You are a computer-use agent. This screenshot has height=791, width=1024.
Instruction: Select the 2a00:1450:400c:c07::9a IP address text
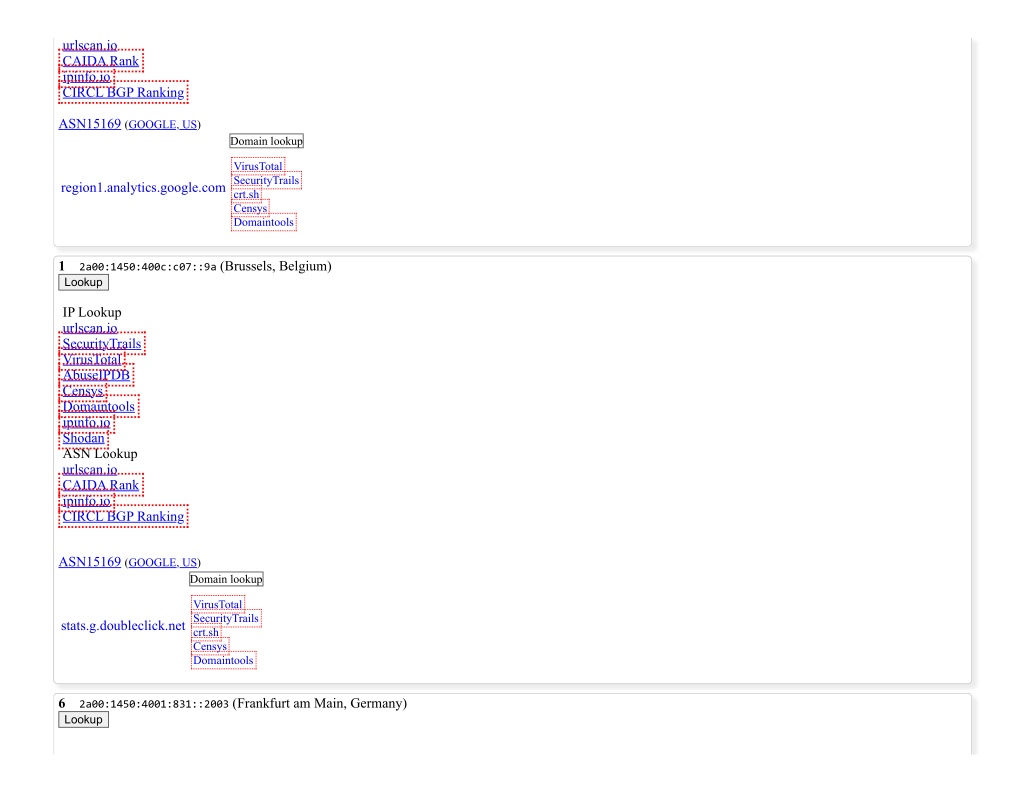pyautogui.click(x=148, y=266)
